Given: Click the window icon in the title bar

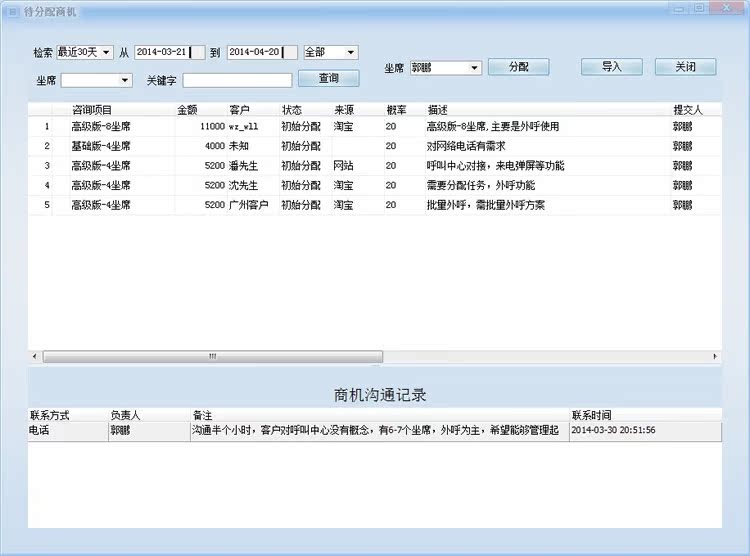Looking at the screenshot, I should 13,10.
